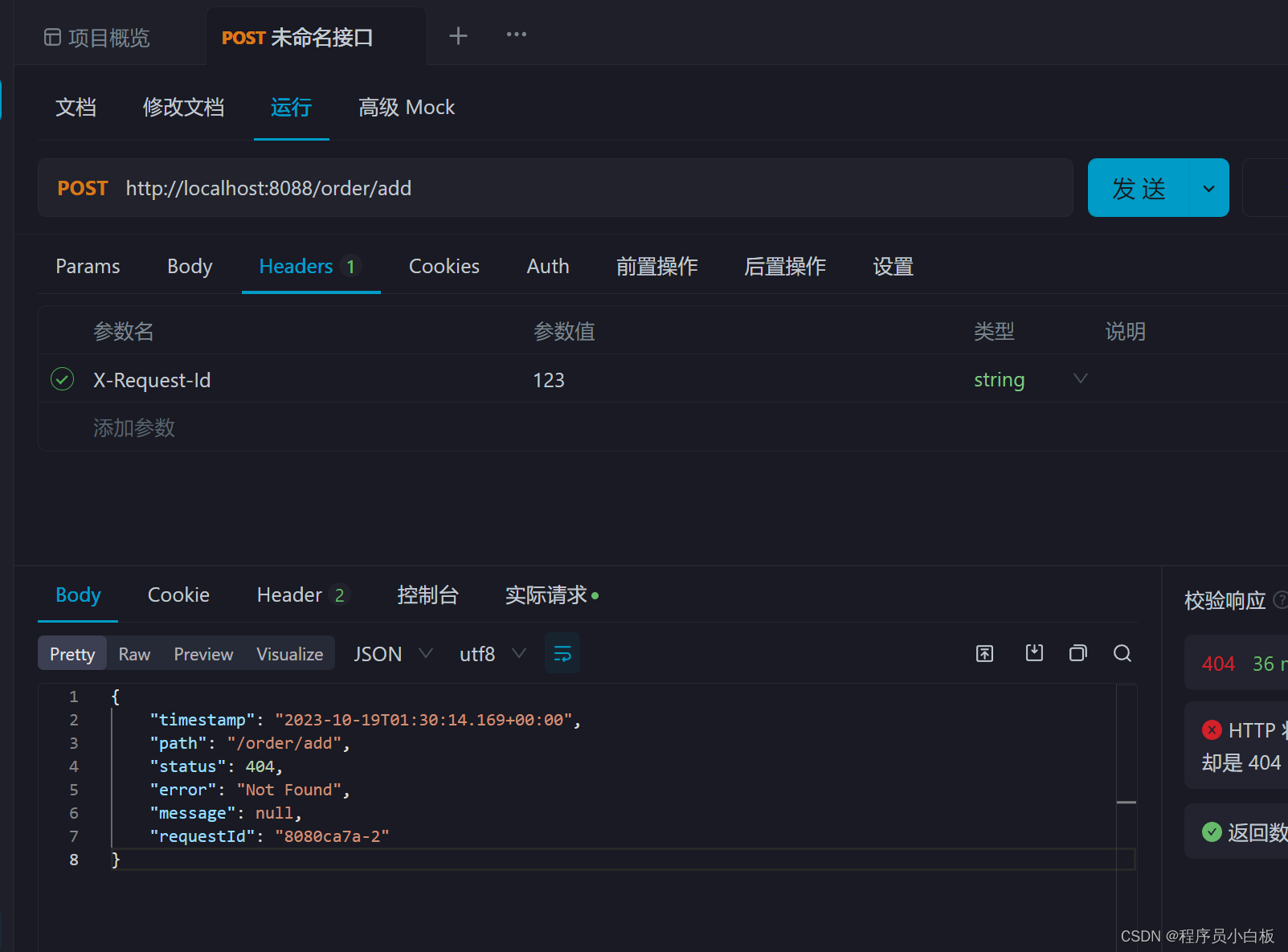Viewport: 1288px width, 952px height.
Task: Add a new tab with plus icon
Action: click(458, 35)
